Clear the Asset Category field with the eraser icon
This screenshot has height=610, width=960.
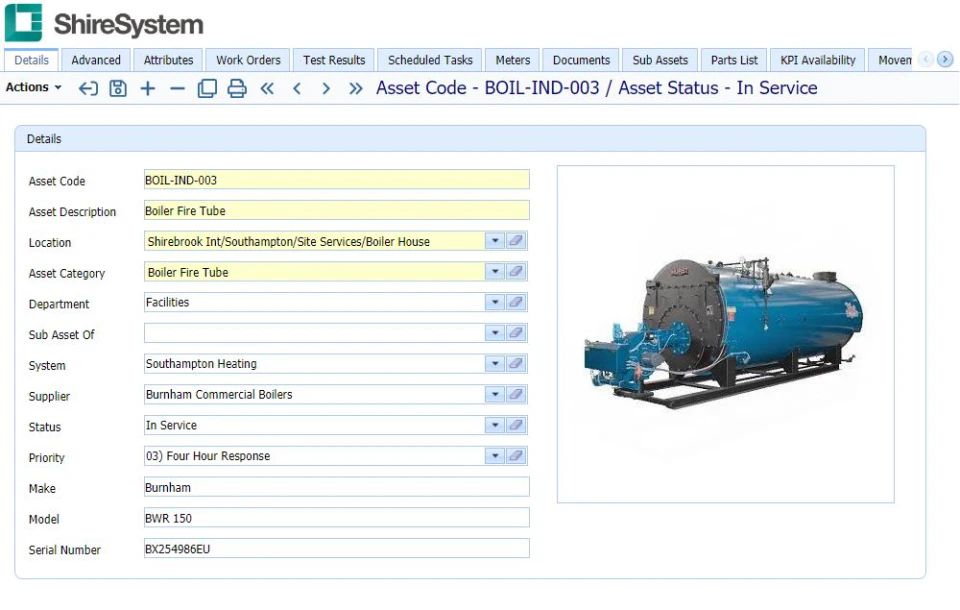pos(516,271)
